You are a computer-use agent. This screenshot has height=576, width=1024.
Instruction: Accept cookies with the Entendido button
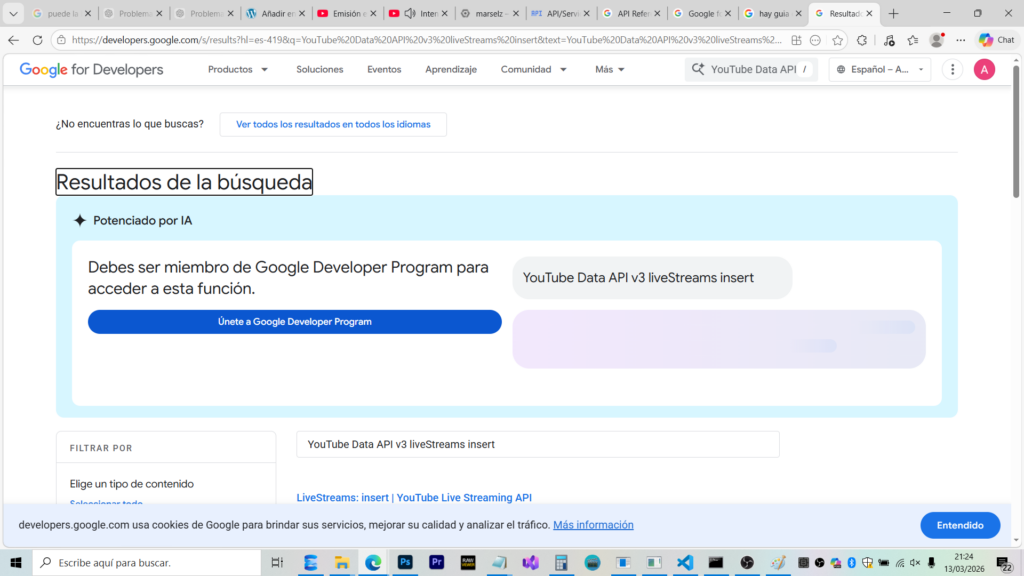coord(959,525)
